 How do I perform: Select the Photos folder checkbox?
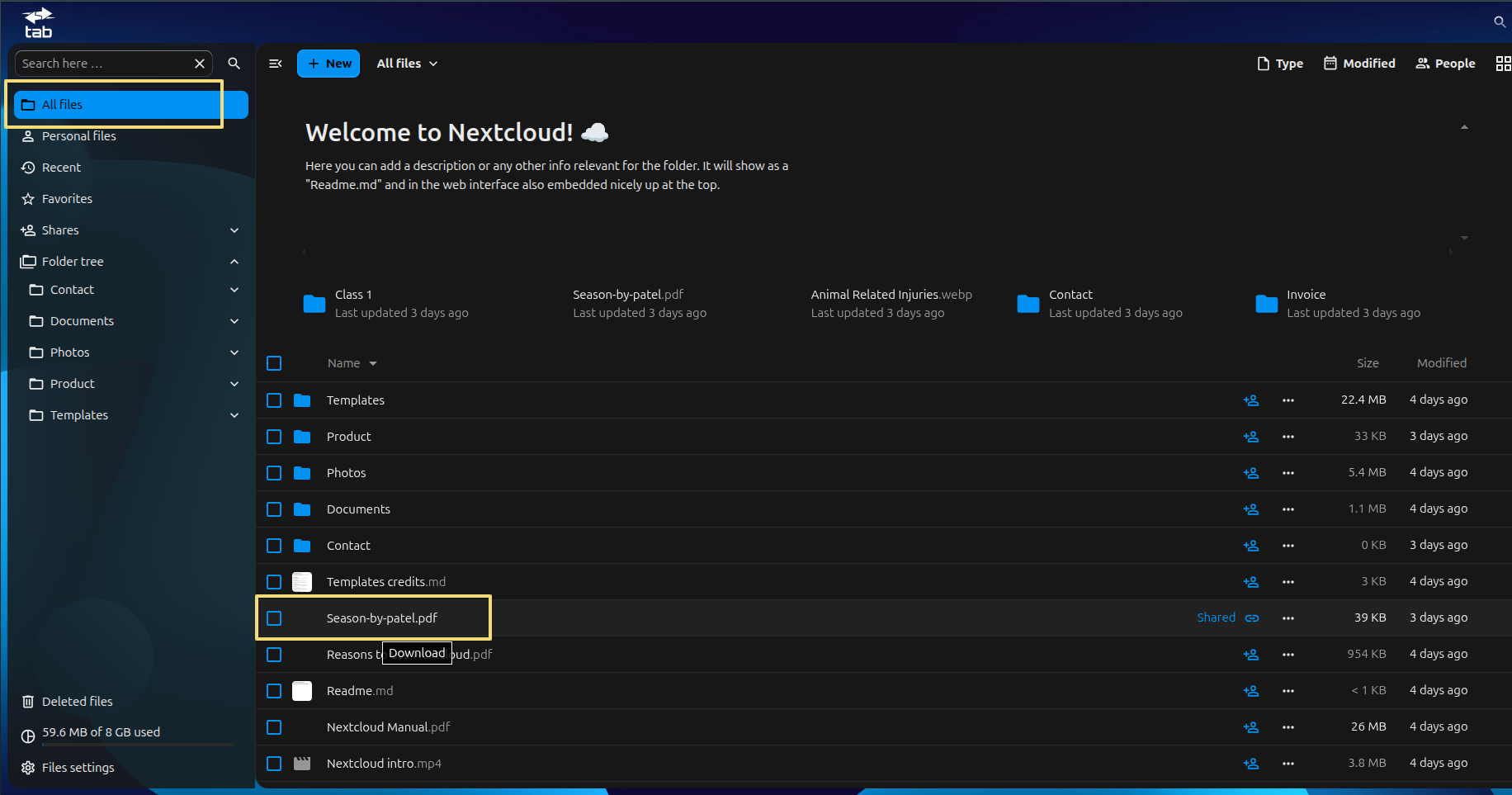[274, 473]
